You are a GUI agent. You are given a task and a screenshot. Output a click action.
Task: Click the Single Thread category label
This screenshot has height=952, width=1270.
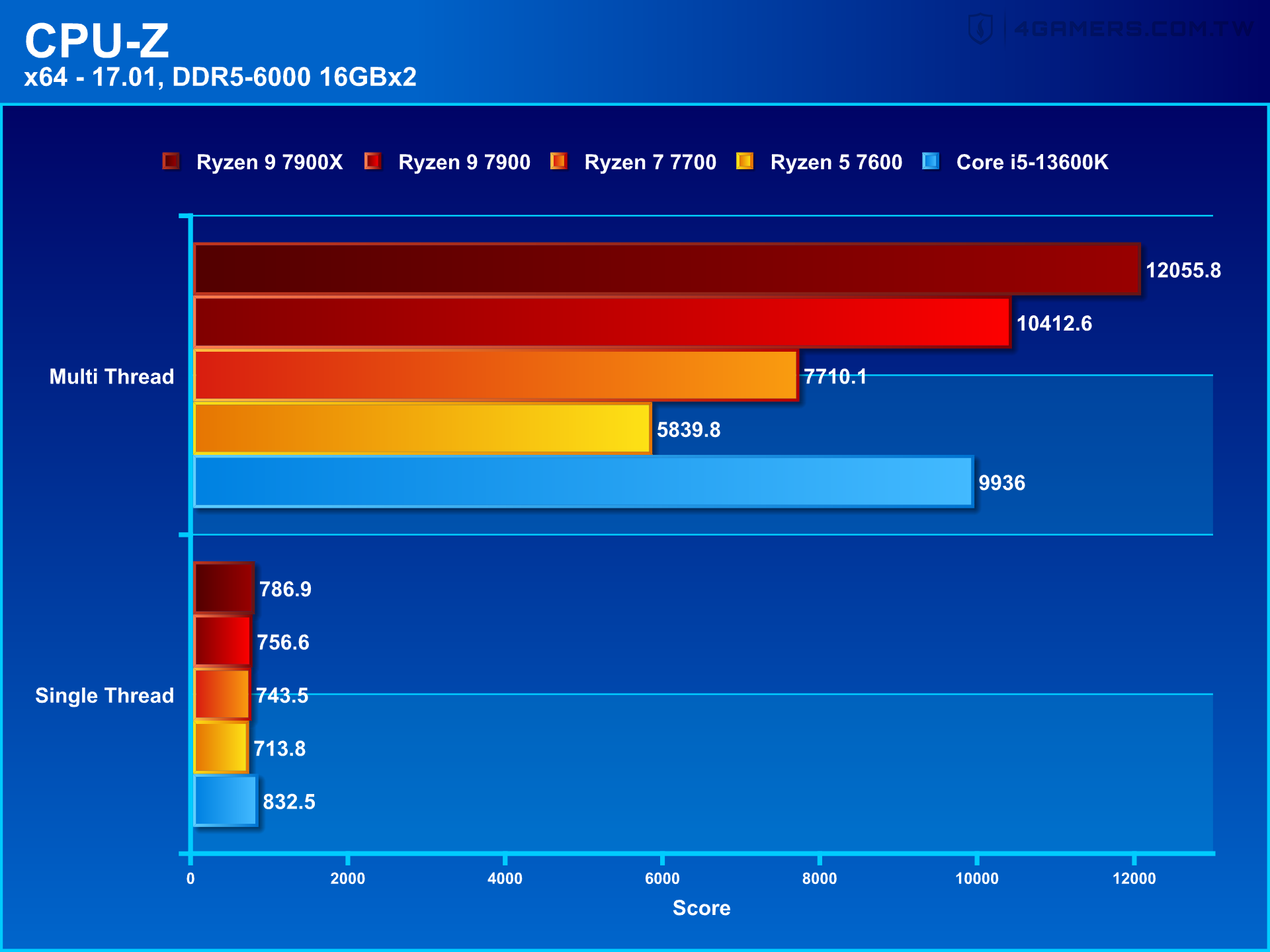click(x=105, y=696)
